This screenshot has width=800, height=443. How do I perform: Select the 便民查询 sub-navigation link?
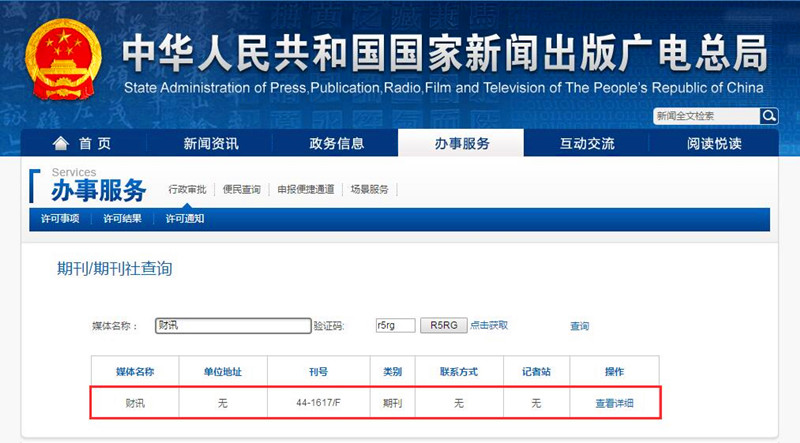point(241,189)
